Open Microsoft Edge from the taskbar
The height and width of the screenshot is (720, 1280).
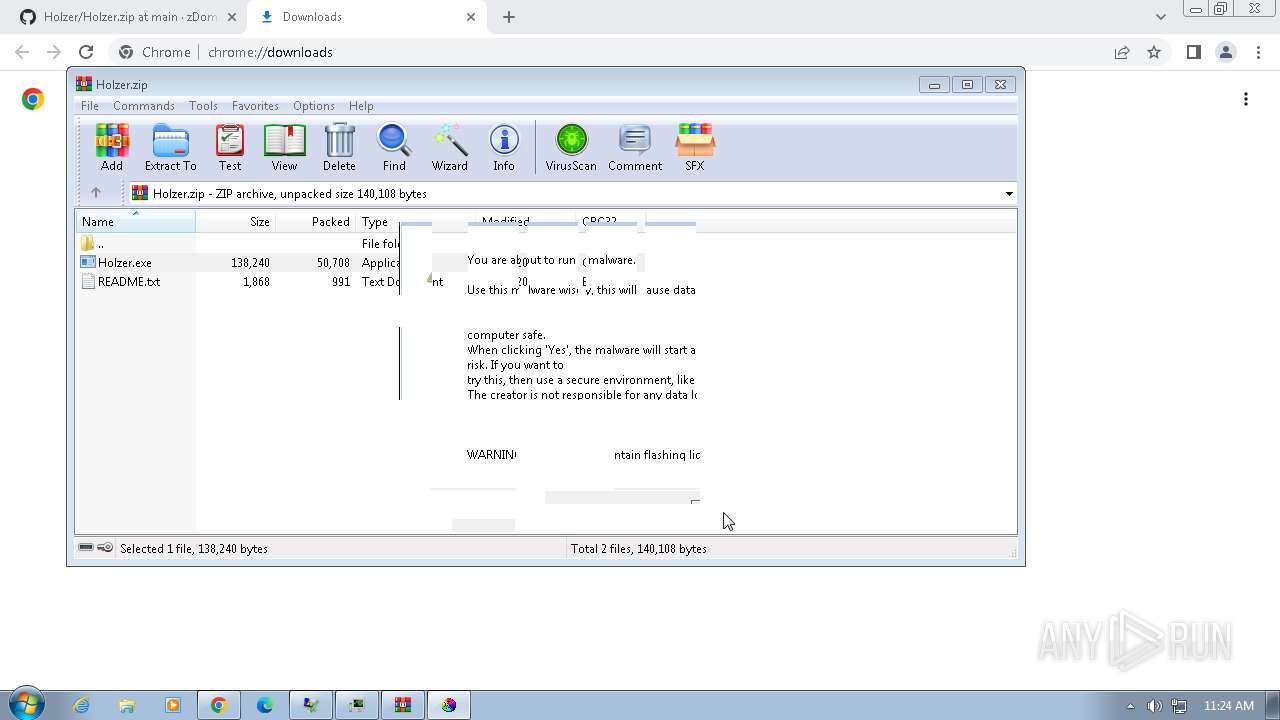point(265,705)
